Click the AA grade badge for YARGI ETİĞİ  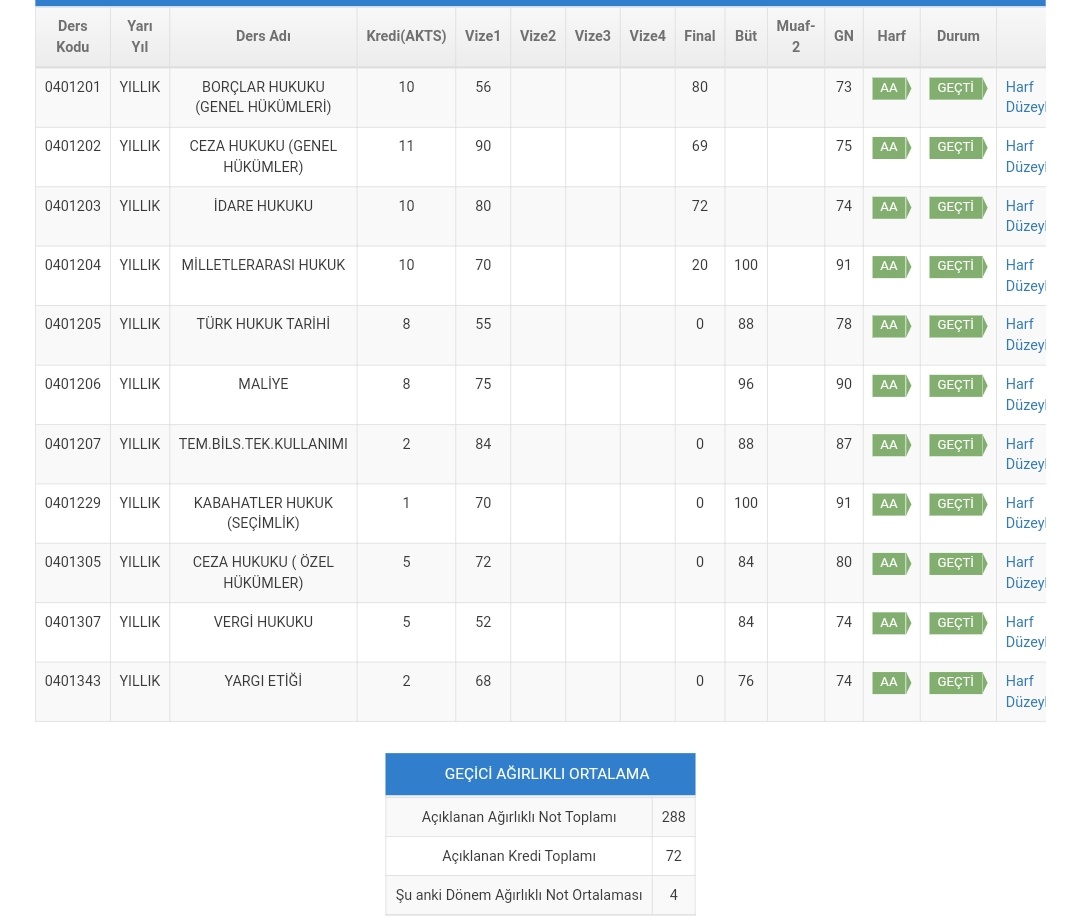pos(891,682)
